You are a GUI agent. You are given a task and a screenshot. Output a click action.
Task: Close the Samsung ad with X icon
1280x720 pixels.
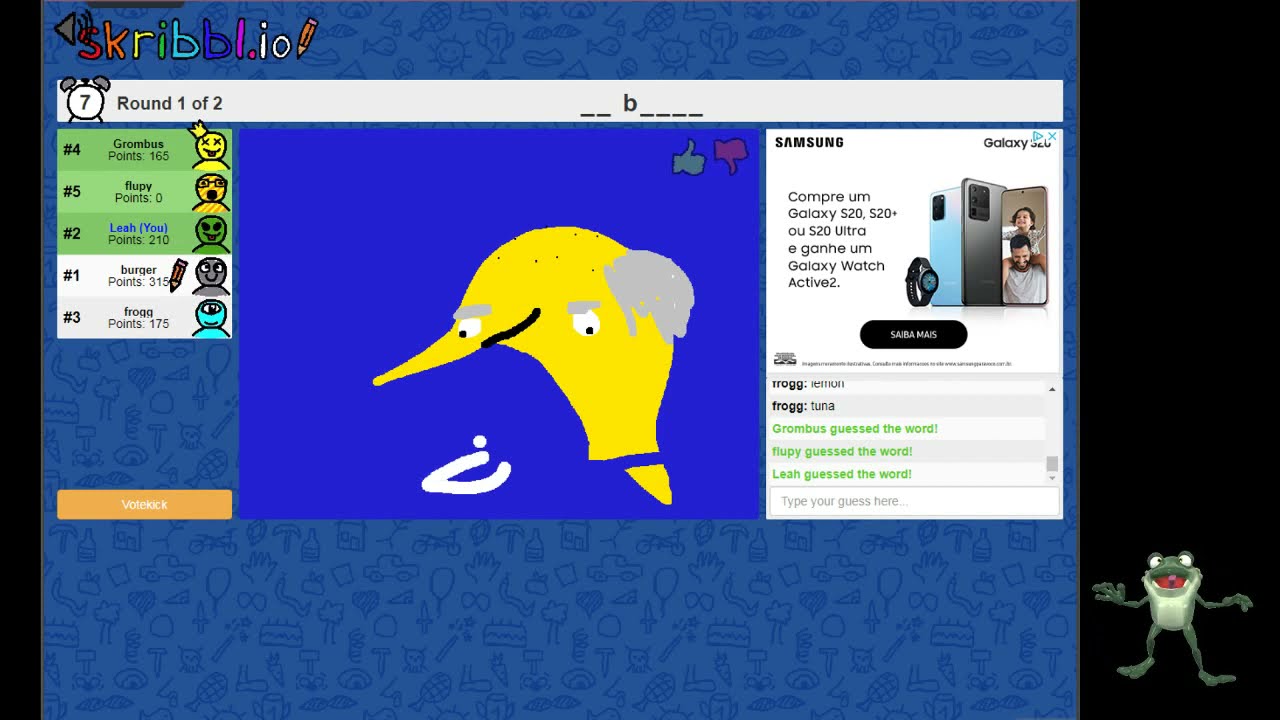tap(1052, 136)
